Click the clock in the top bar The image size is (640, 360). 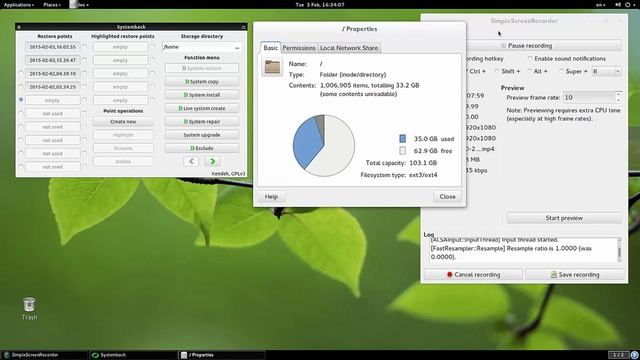pos(320,4)
